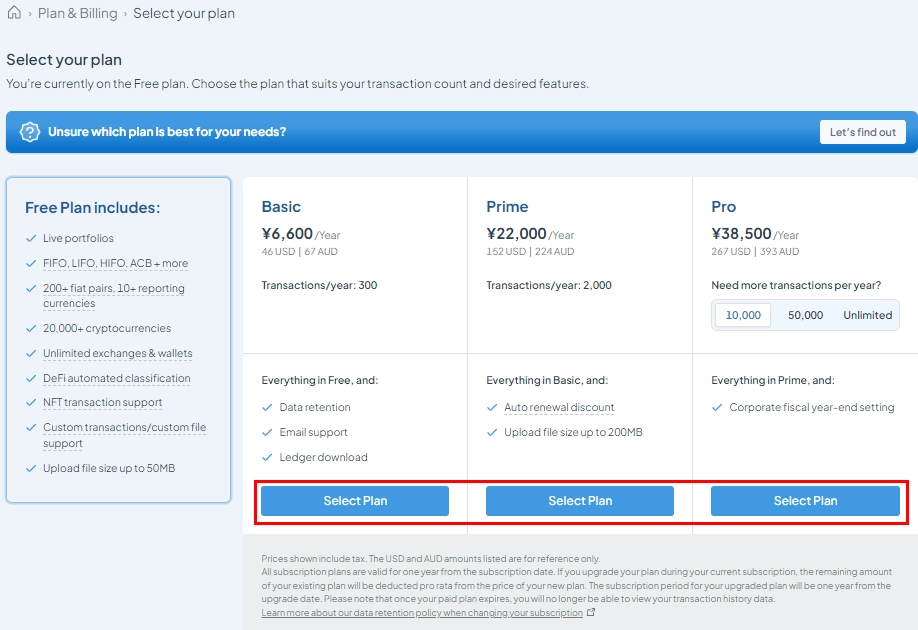918x630 pixels.
Task: Open Plan & Billing breadcrumb
Action: 77,13
